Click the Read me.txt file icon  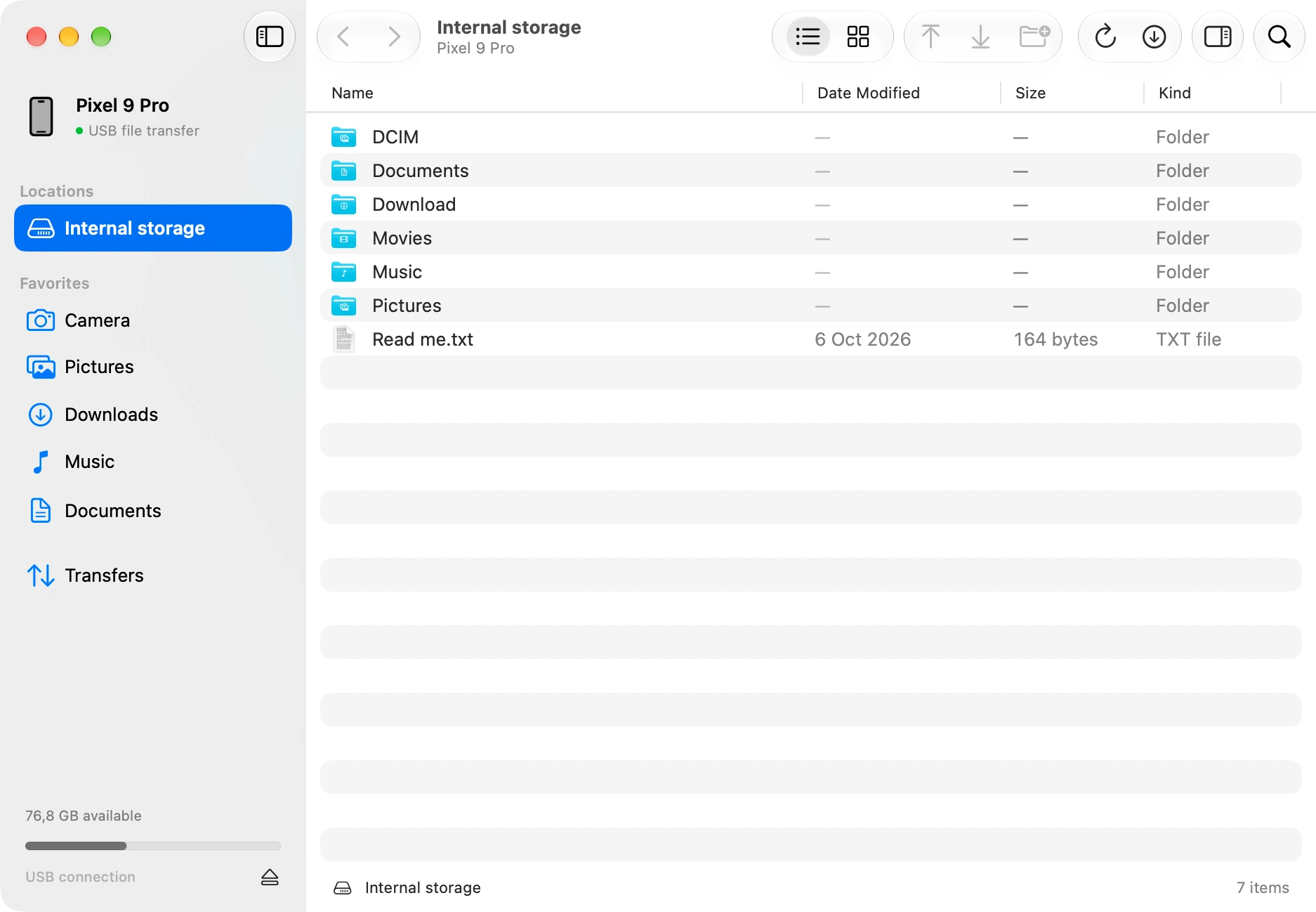[343, 339]
